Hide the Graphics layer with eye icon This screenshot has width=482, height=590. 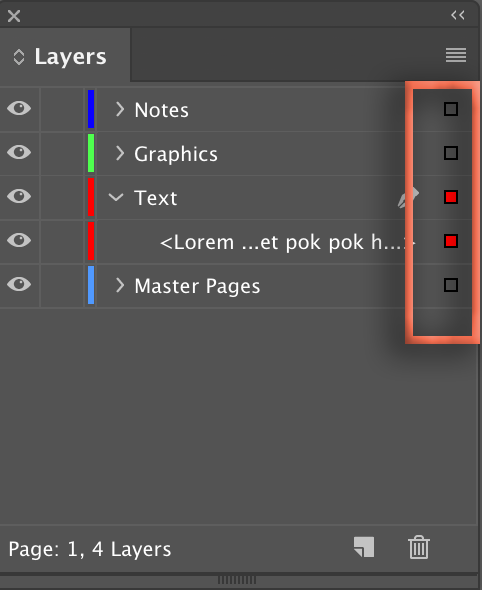[19, 152]
